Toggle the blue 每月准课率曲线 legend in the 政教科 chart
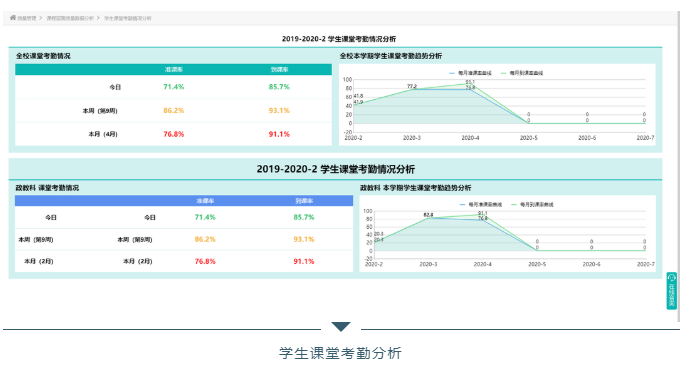The width and height of the screenshot is (689, 368). coord(481,204)
